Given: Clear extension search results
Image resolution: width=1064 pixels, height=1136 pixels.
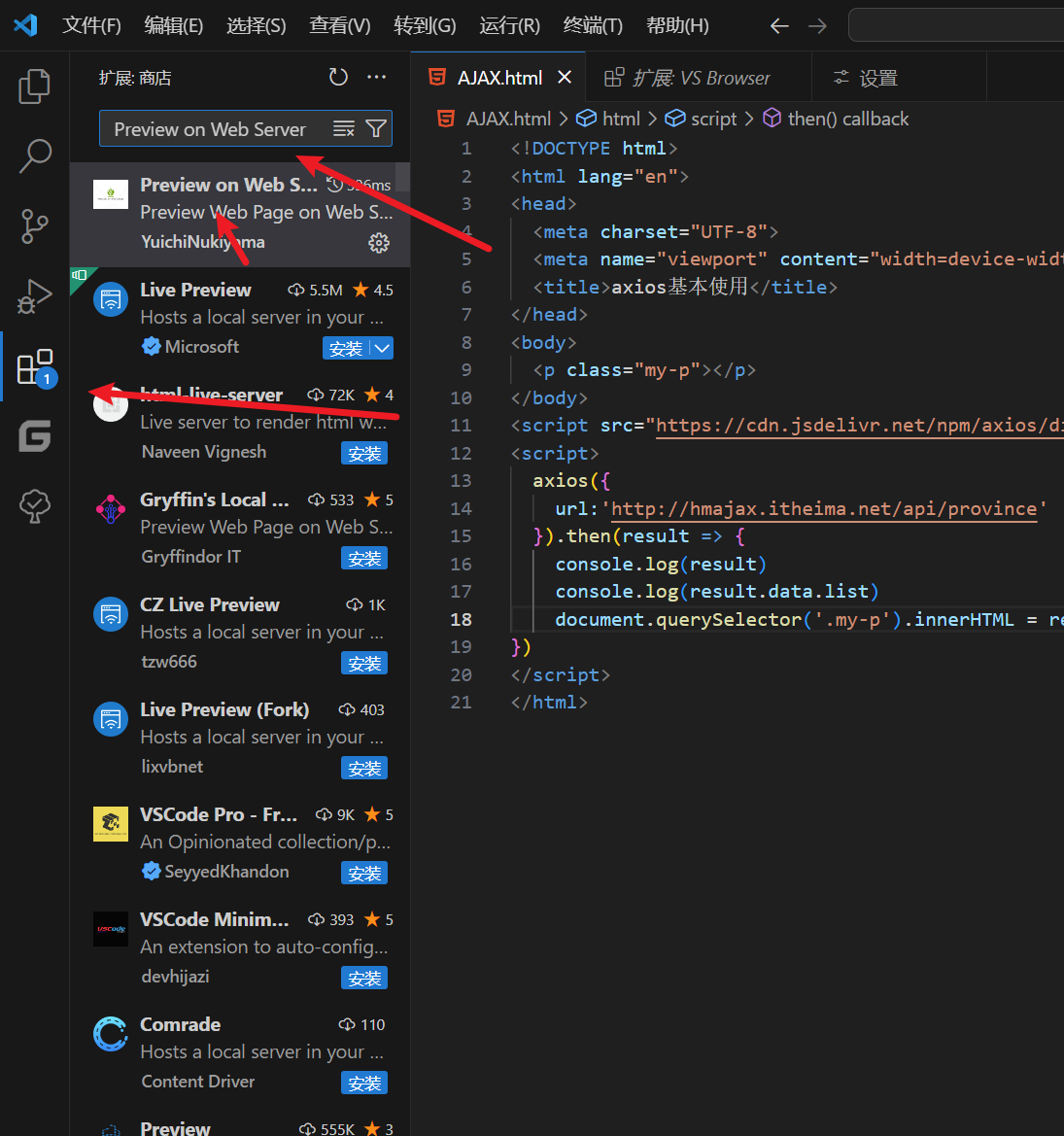Looking at the screenshot, I should click(343, 129).
